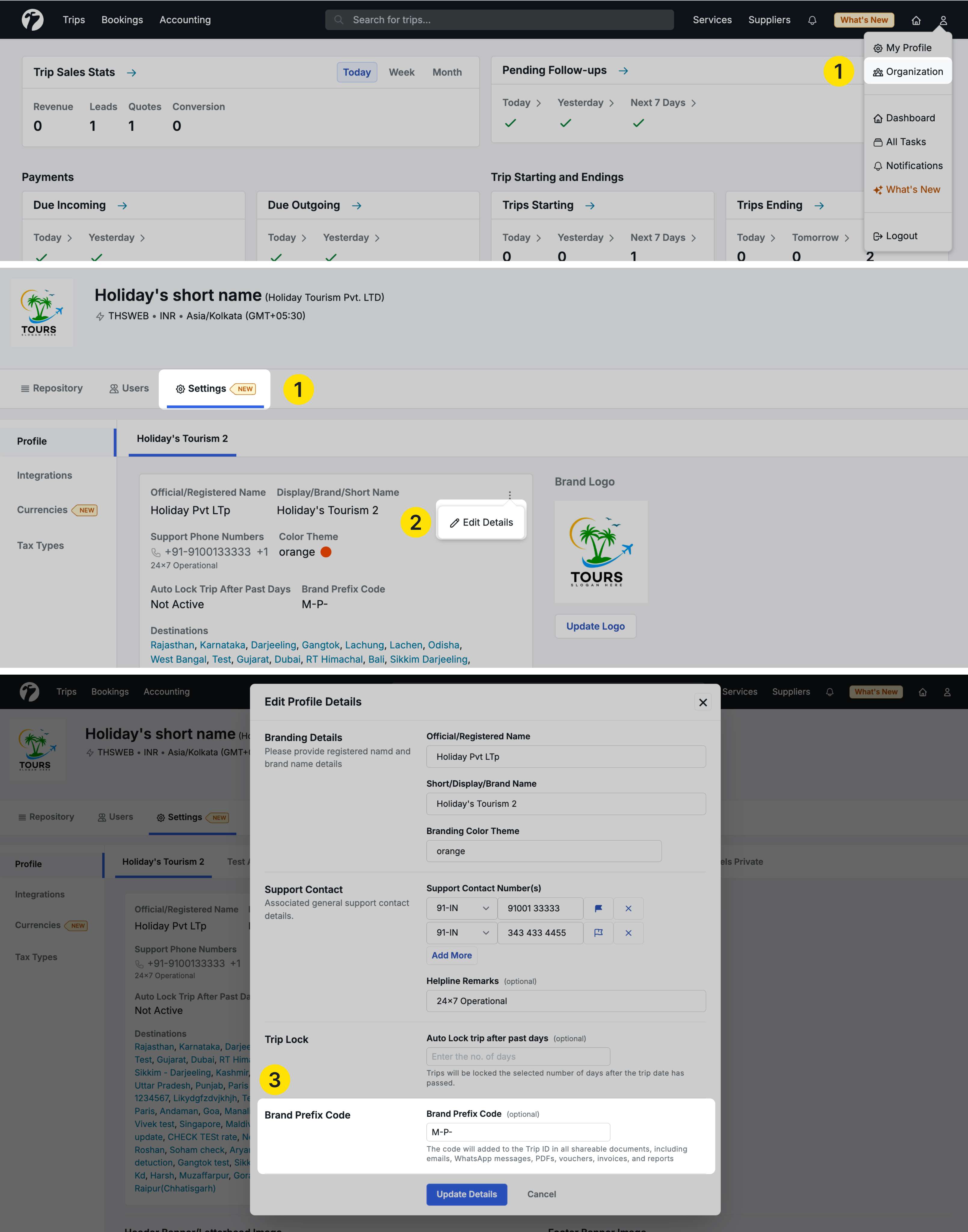The height and width of the screenshot is (1232, 968).
Task: Remove the 343 433 4455 contact number
Action: pos(628,933)
